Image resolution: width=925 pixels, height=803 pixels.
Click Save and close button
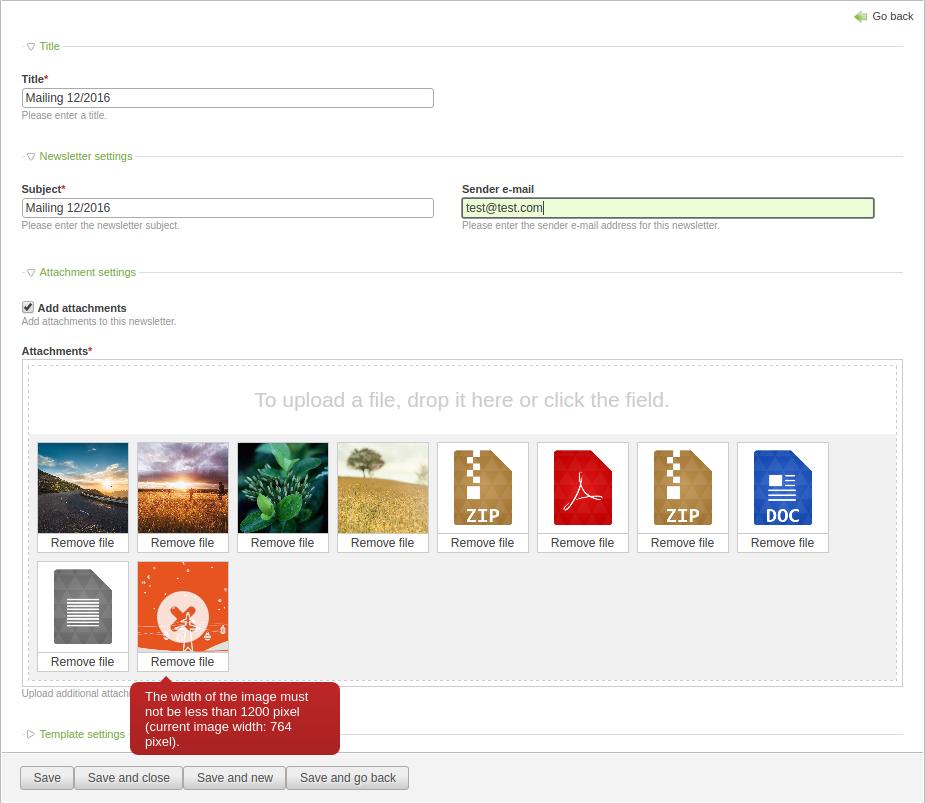(x=128, y=778)
